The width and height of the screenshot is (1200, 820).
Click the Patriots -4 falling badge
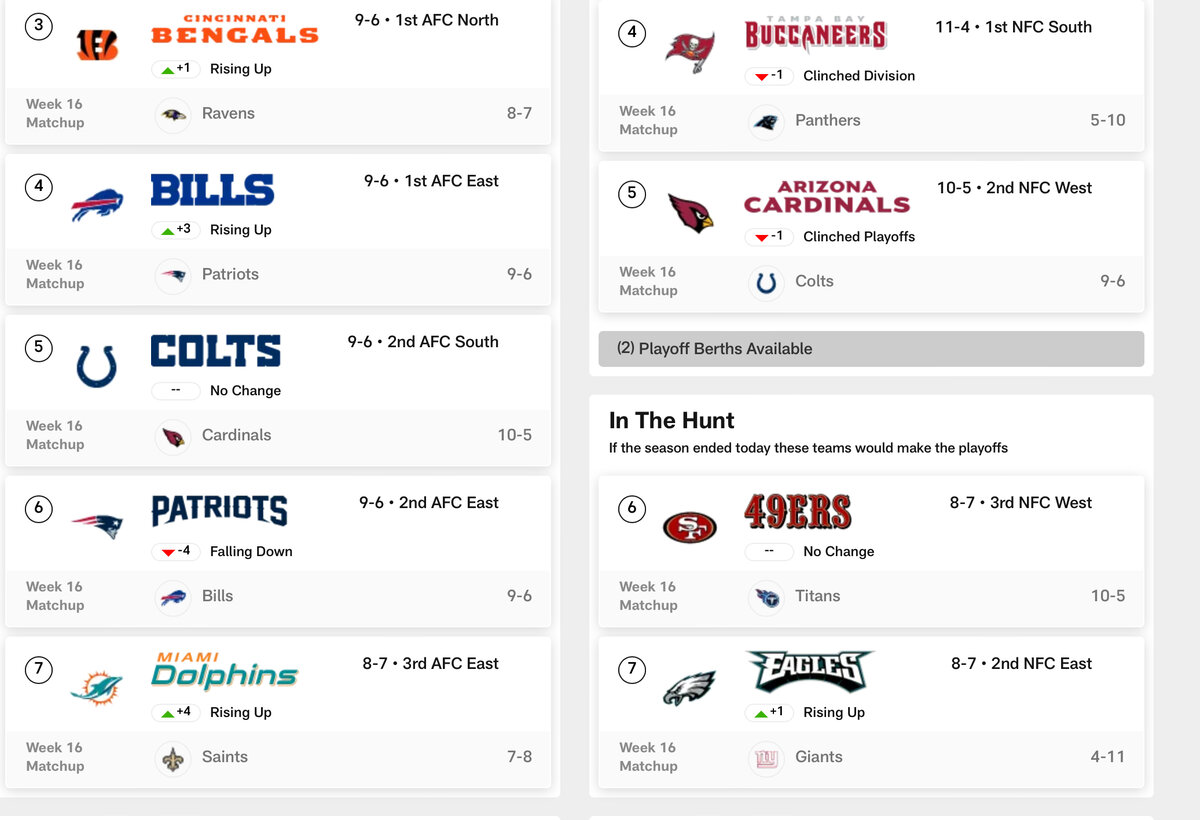tap(176, 552)
